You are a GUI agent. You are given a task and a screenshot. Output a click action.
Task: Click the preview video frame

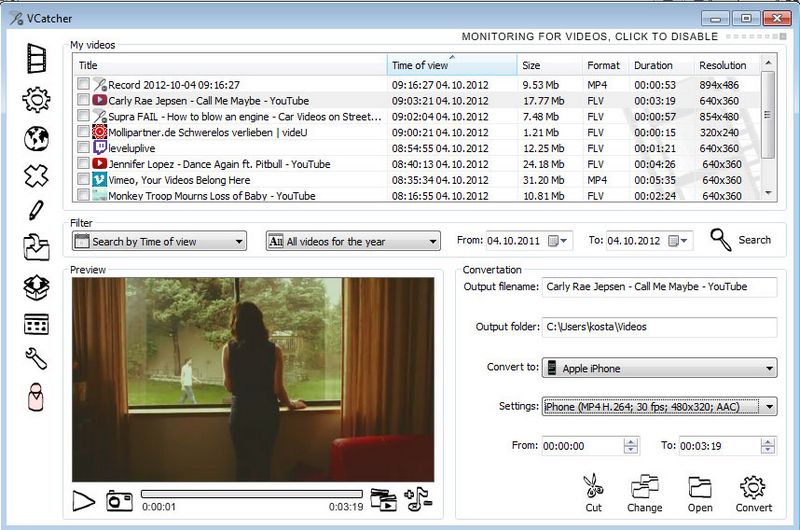click(x=253, y=380)
